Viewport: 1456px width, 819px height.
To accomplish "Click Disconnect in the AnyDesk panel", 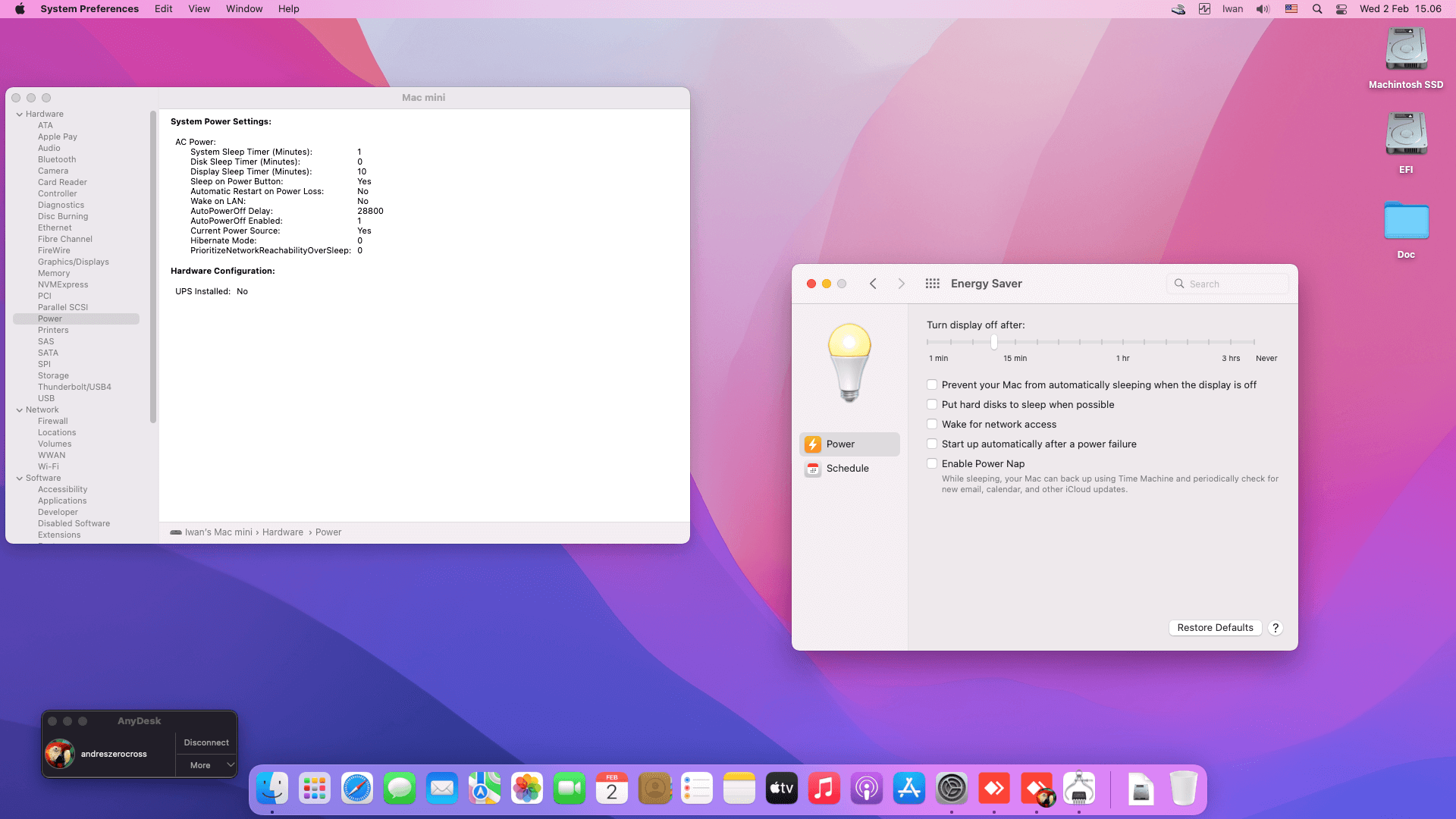I will point(206,743).
